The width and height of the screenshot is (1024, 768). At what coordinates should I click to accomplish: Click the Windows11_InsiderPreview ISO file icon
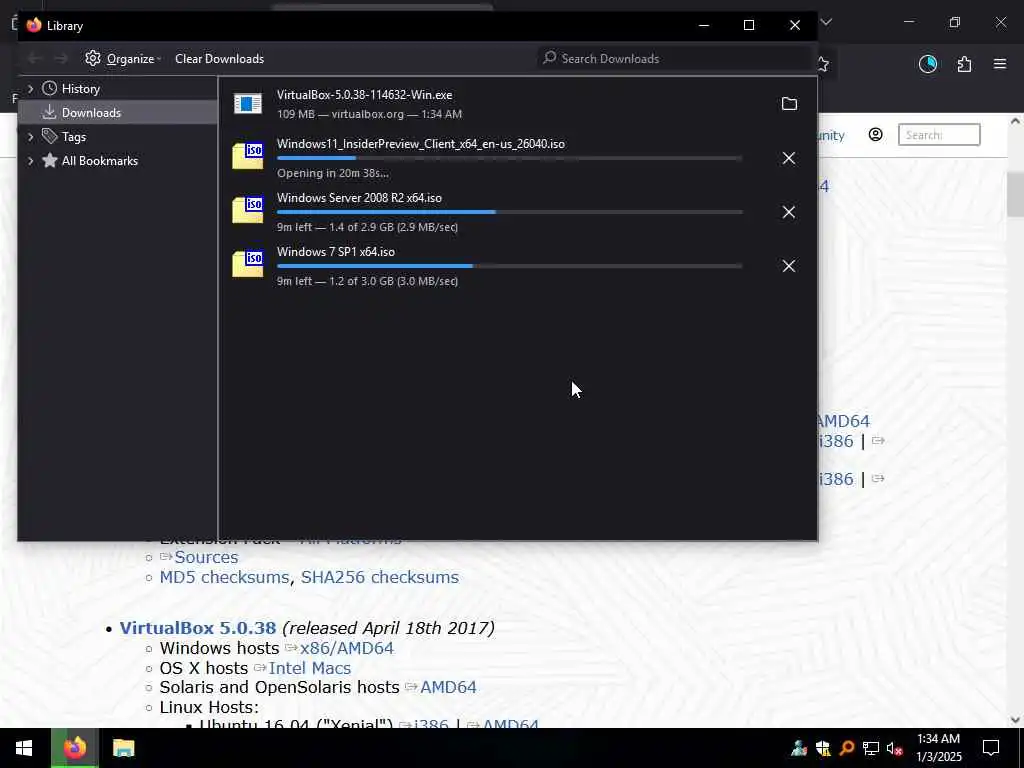pyautogui.click(x=248, y=157)
